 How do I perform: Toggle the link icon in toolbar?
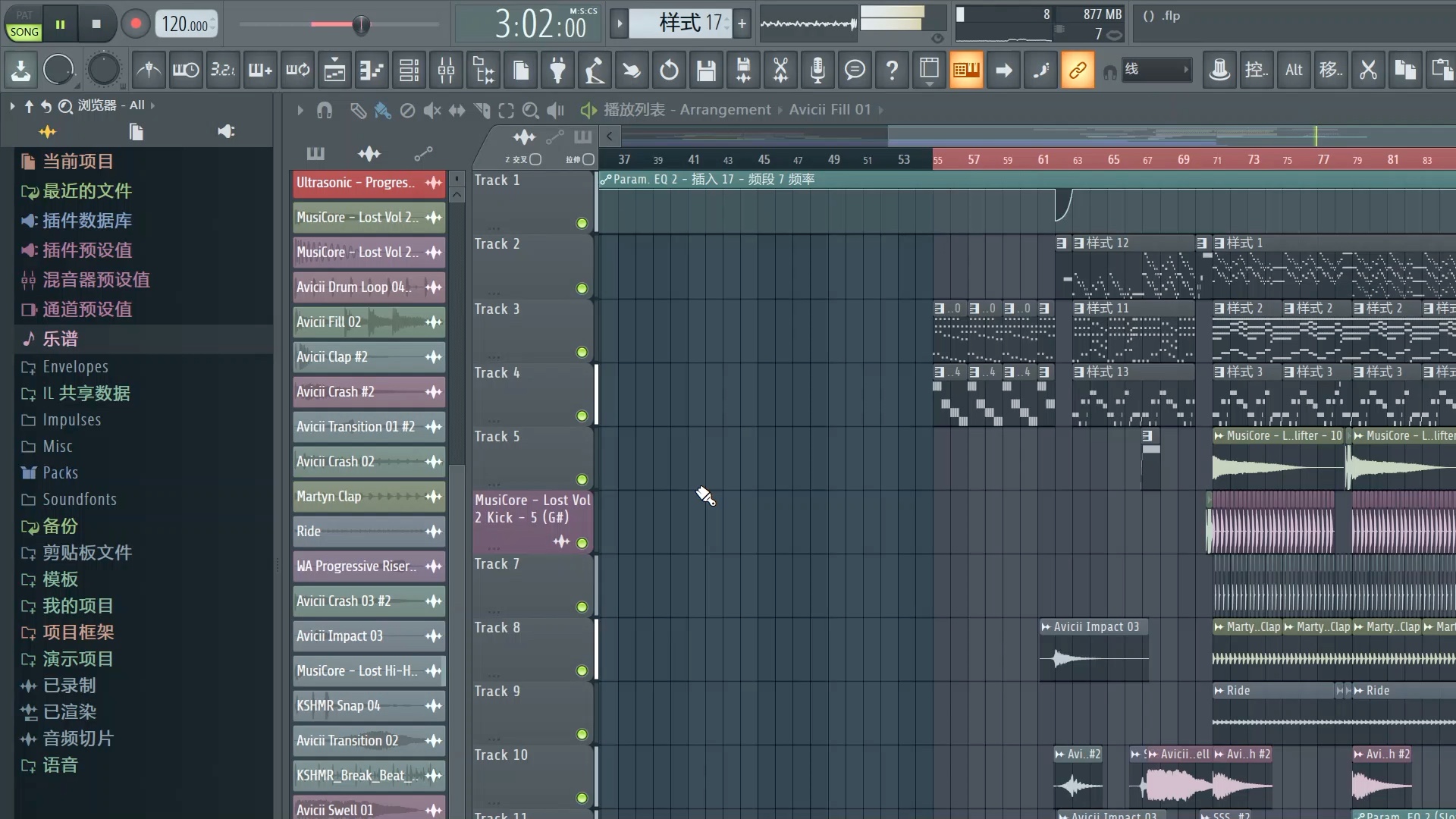1078,71
